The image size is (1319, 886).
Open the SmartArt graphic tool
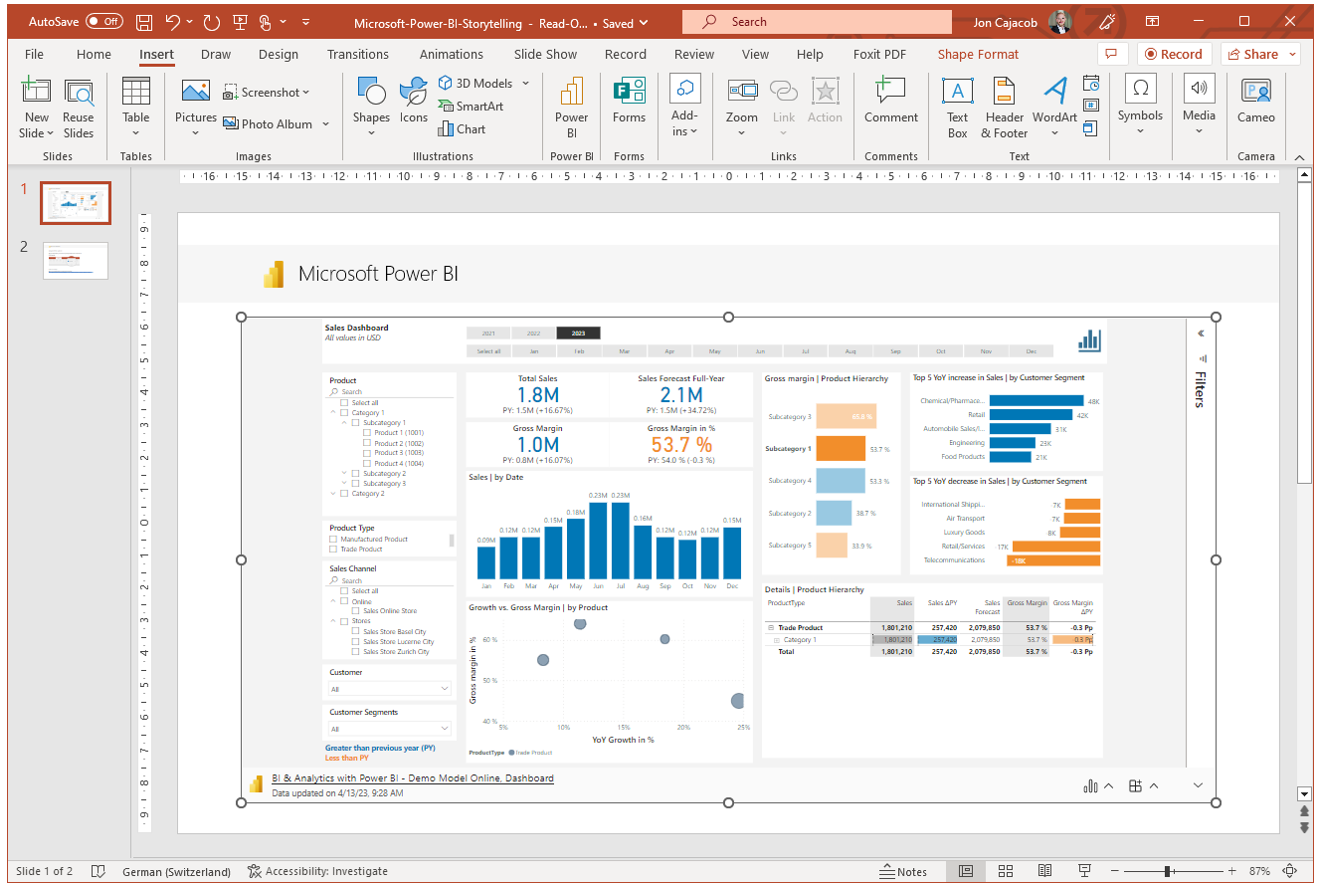[x=470, y=106]
